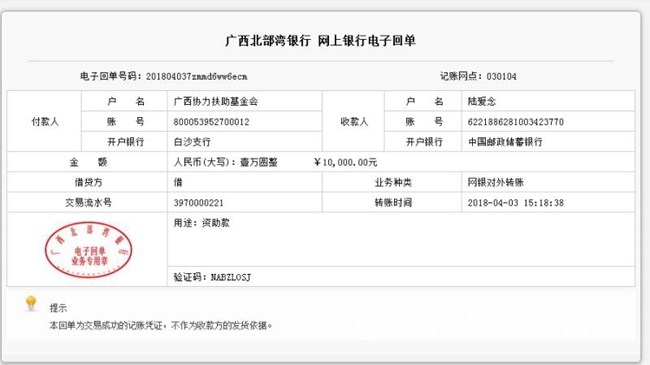Select the receipt number 201804037zmmd6ww6ecn

click(x=196, y=76)
